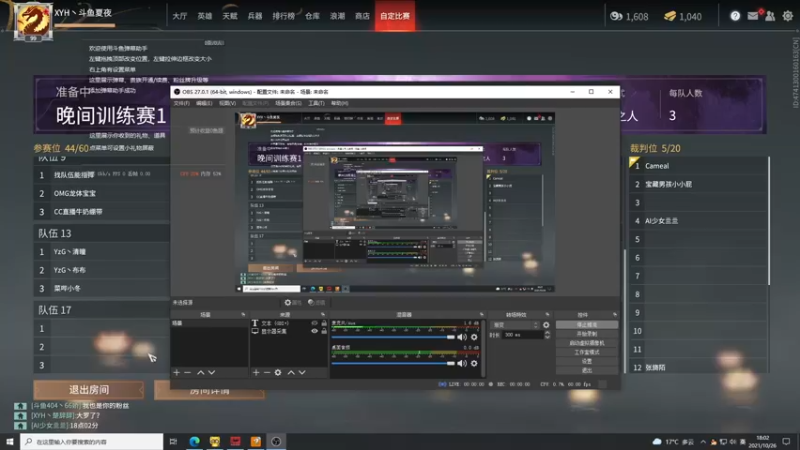Click properties gear above Scenes panel
The image size is (800, 450).
click(293, 303)
